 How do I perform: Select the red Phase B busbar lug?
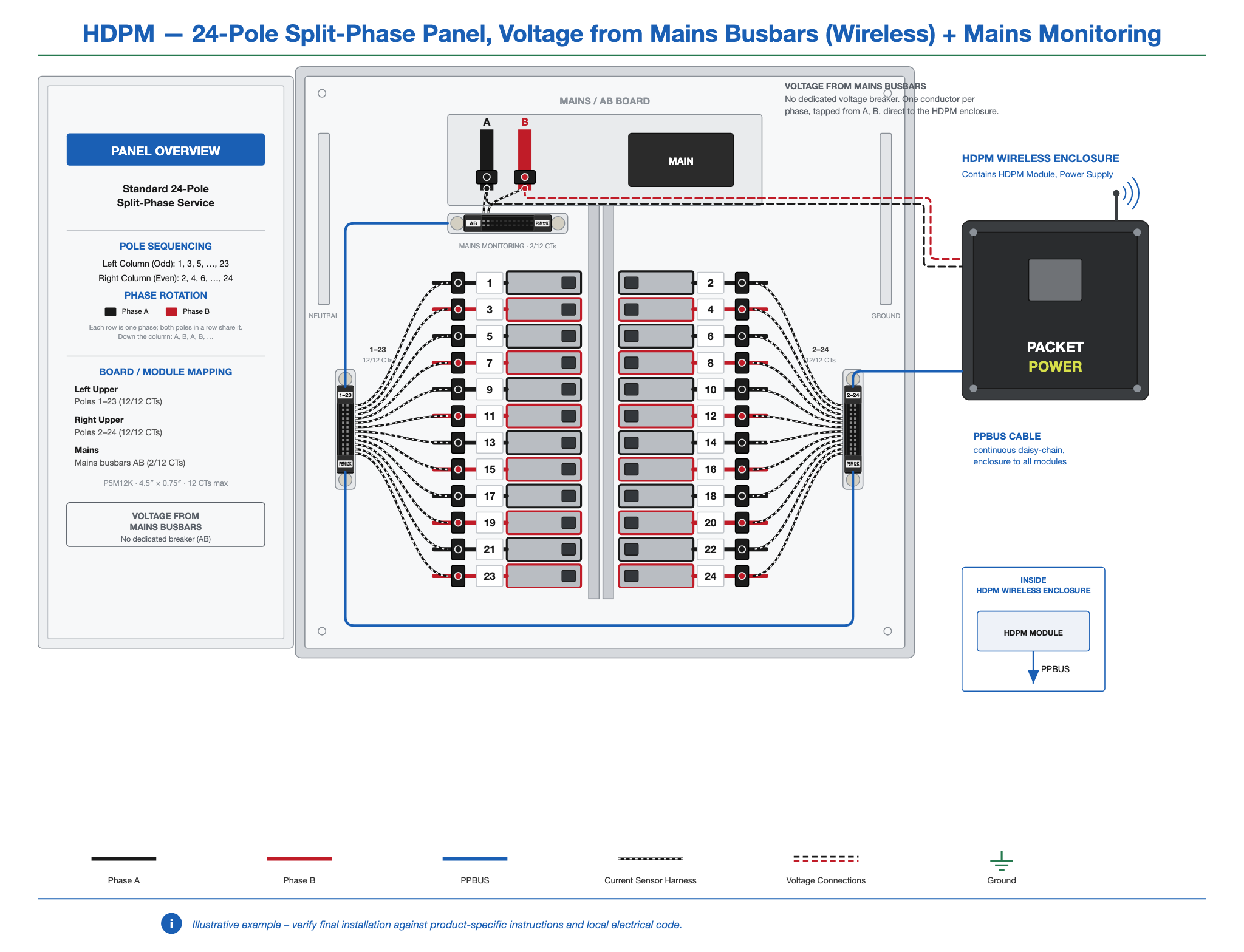pyautogui.click(x=525, y=177)
